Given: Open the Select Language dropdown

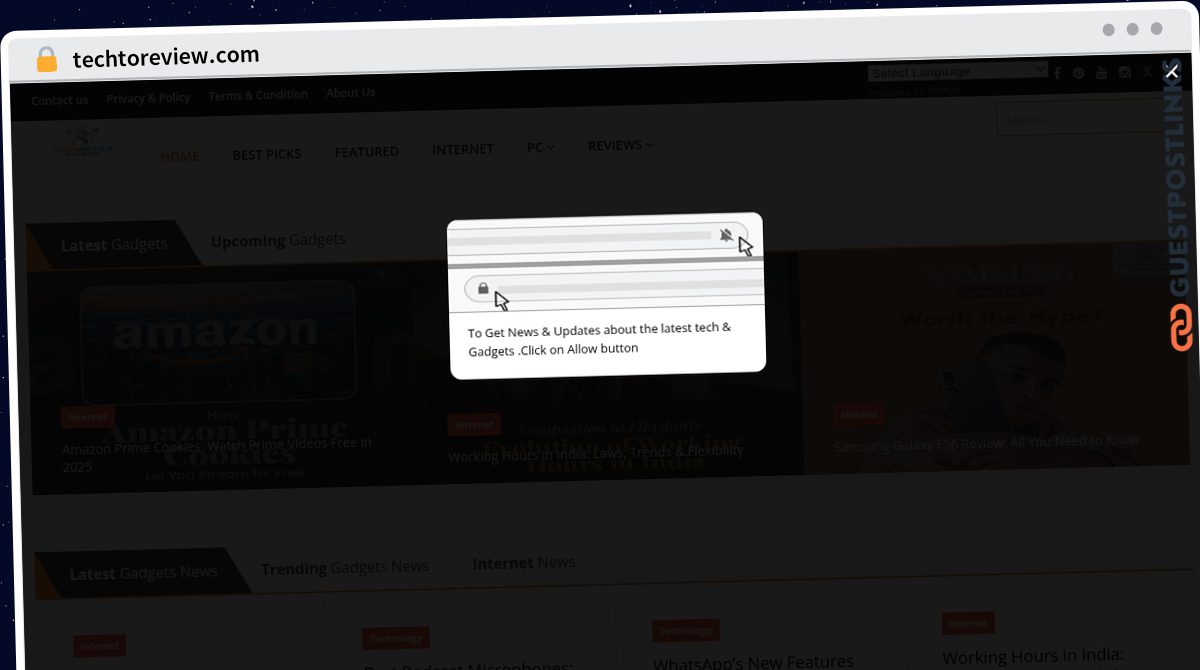Looking at the screenshot, I should (x=958, y=71).
